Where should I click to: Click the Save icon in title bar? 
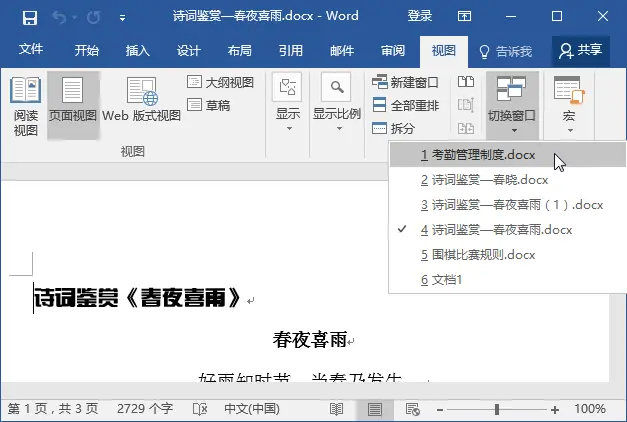[29, 18]
